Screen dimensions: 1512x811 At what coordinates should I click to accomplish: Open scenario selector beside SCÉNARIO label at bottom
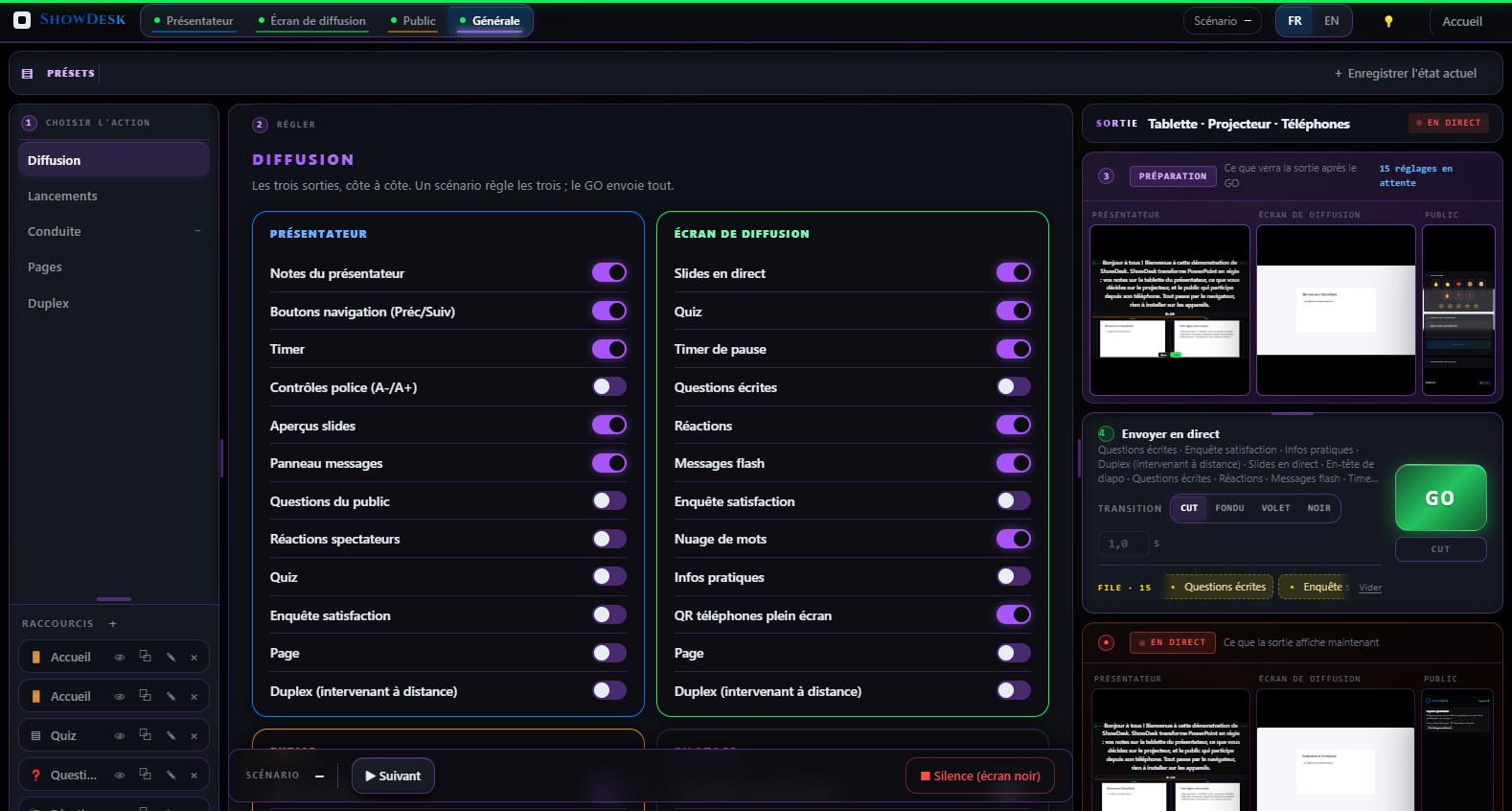(x=319, y=776)
